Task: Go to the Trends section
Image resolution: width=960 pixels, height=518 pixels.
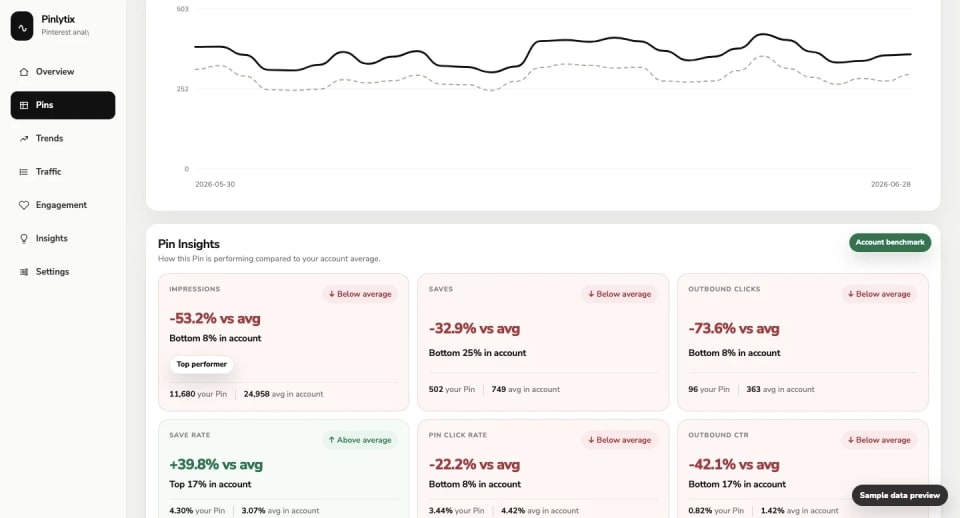Action: (x=62, y=138)
